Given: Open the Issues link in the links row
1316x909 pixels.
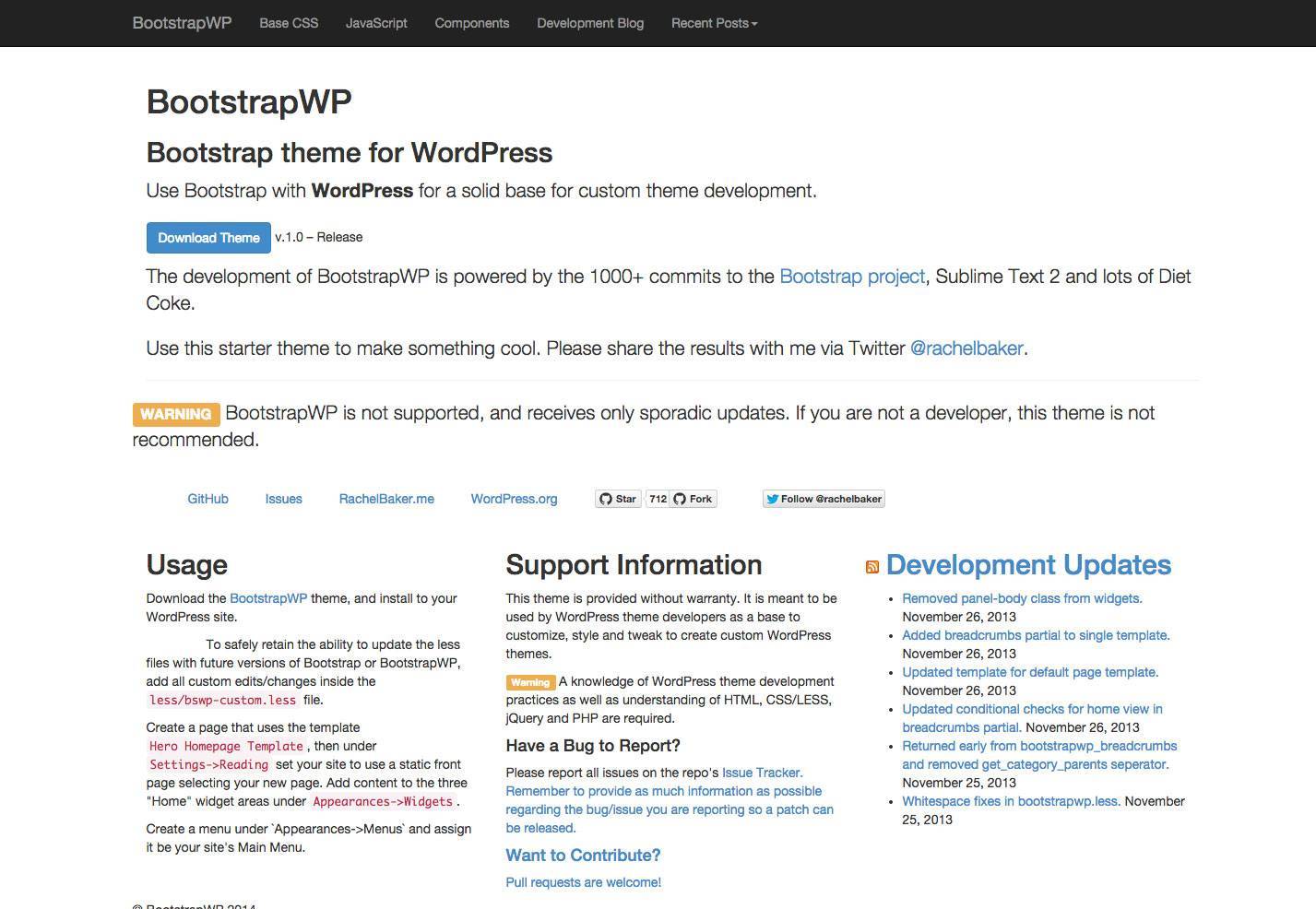Looking at the screenshot, I should click(283, 499).
